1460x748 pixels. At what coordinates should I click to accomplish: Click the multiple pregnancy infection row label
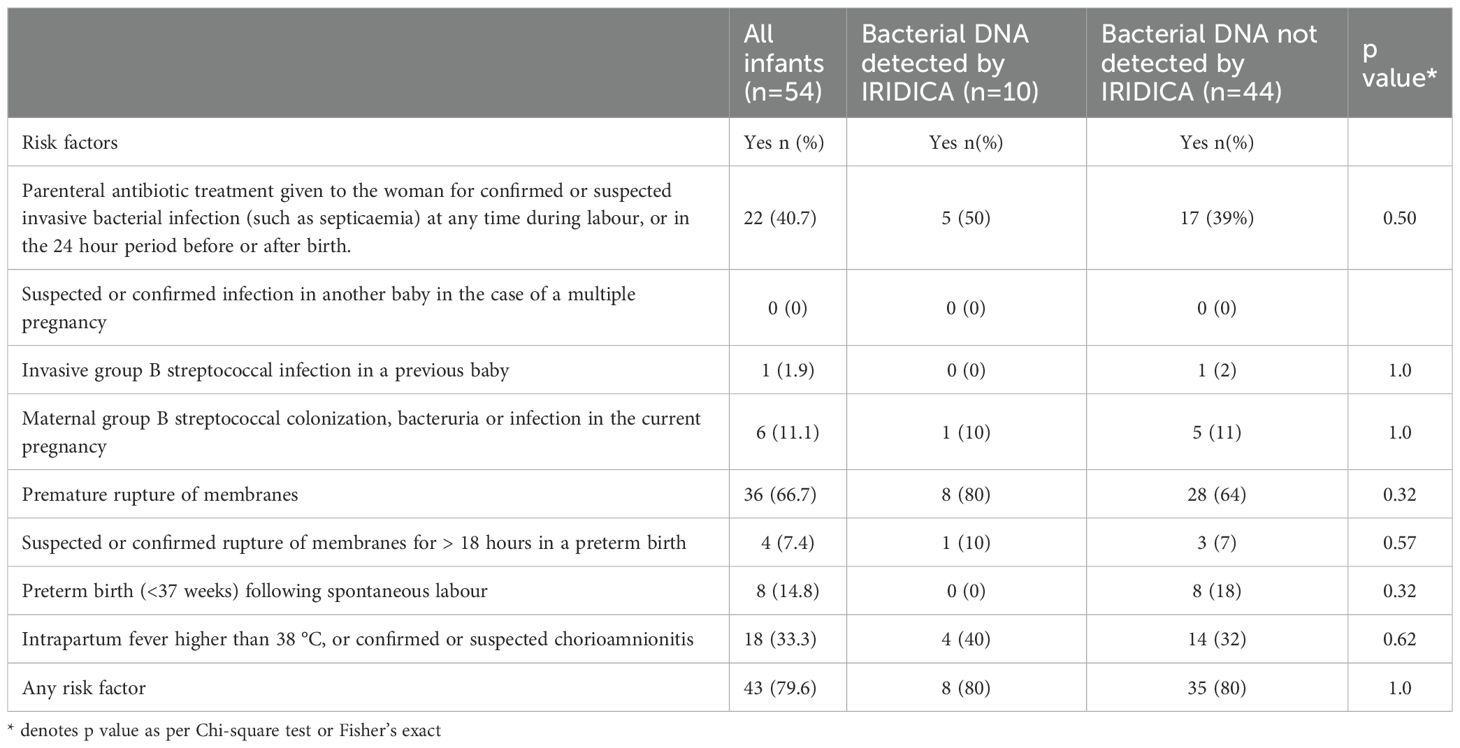click(329, 307)
